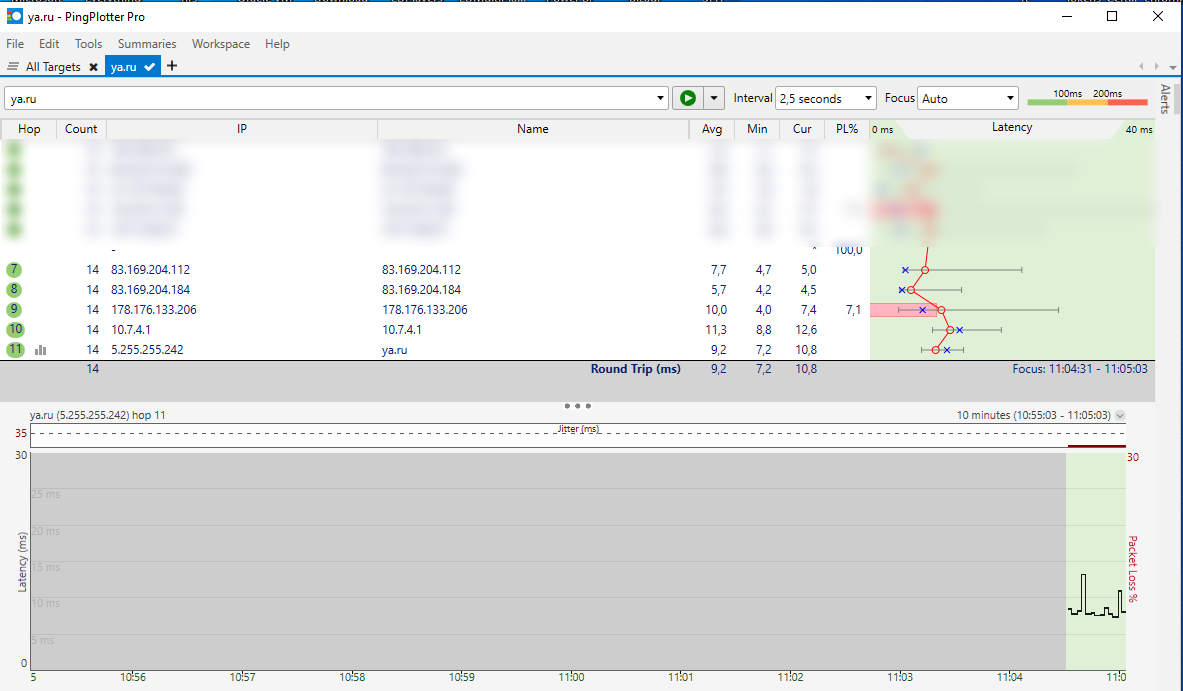Start tracing with the green play button

[x=687, y=98]
